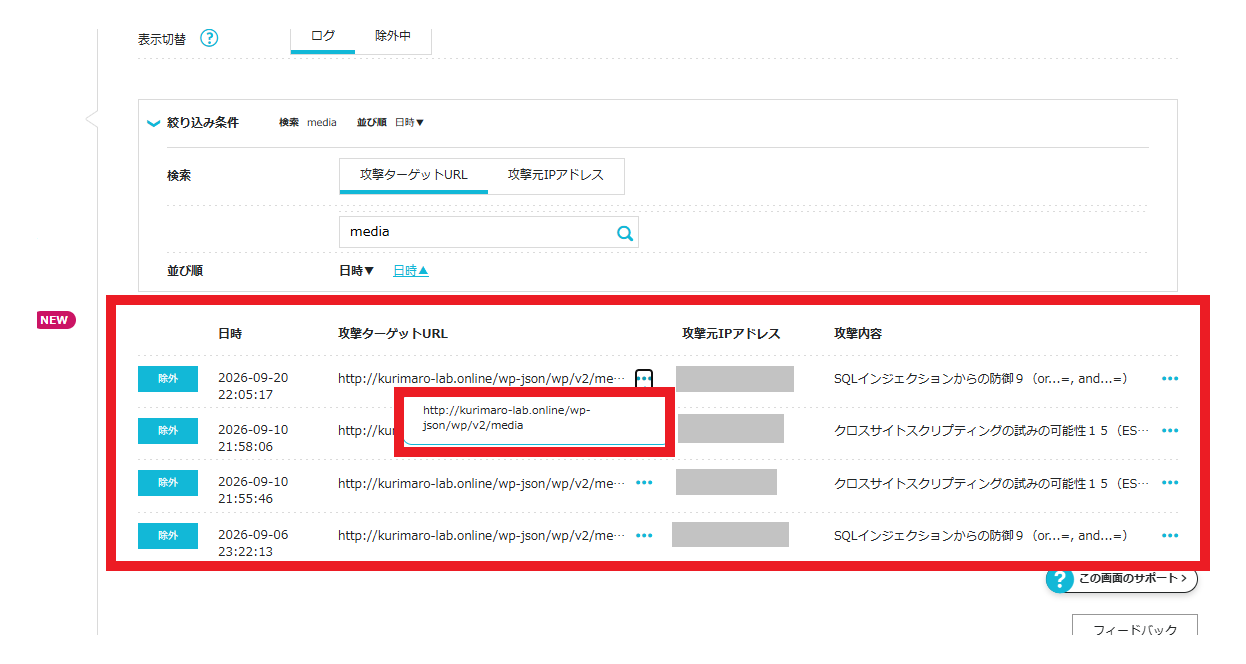Exclude the 2026-09-10 21:55:46 log entry

click(168, 483)
